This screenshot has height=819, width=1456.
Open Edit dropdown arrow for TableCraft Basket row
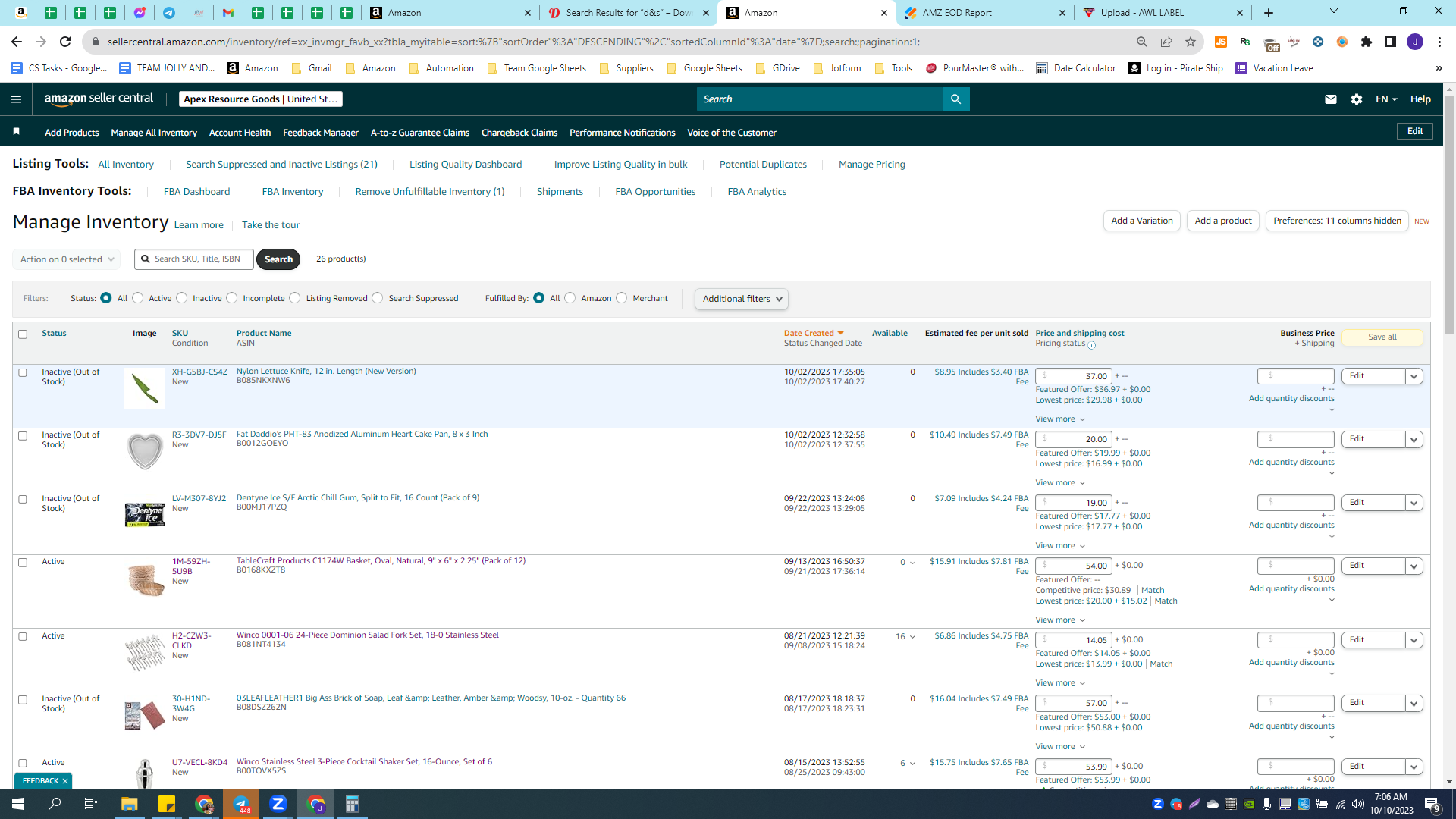click(x=1414, y=566)
